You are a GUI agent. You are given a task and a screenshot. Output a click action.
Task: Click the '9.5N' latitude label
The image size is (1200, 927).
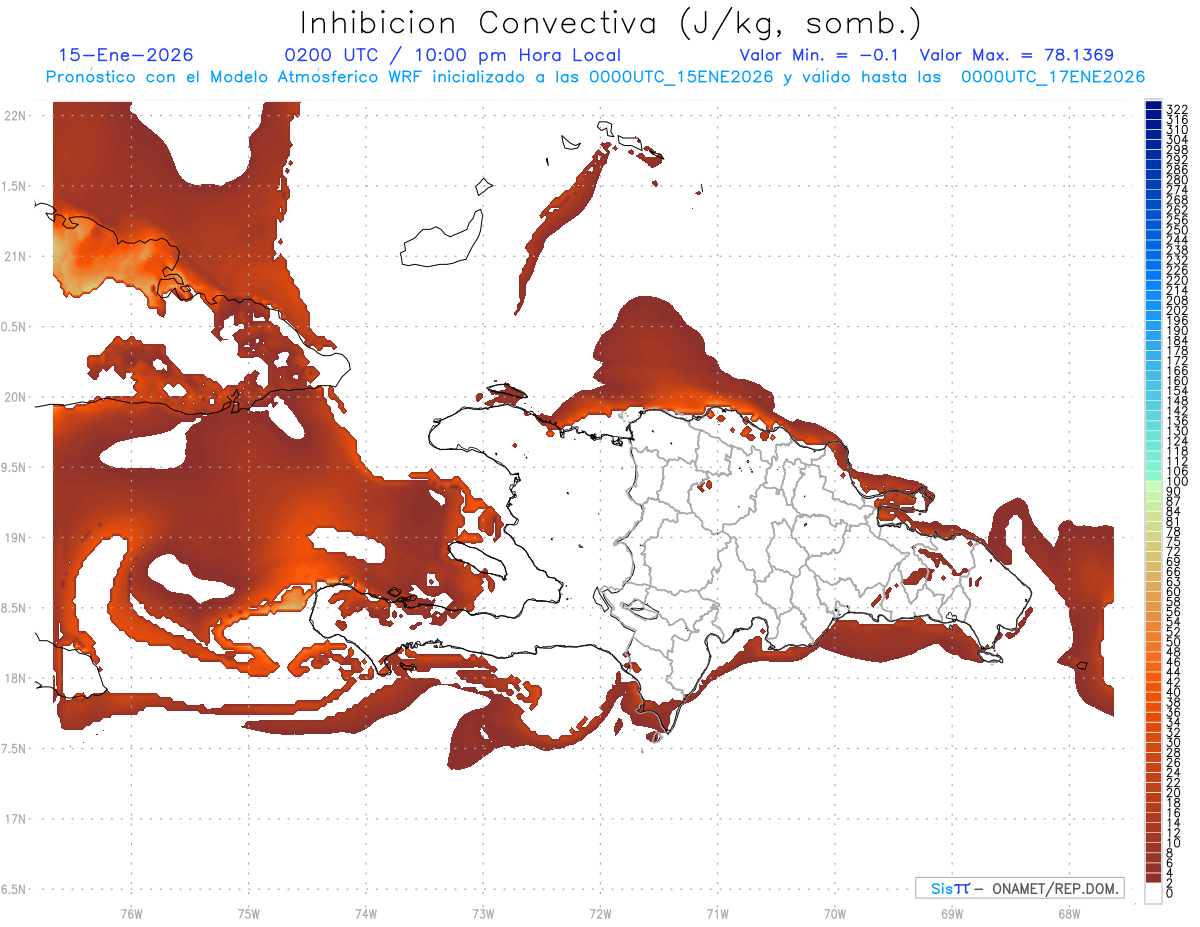click(14, 467)
